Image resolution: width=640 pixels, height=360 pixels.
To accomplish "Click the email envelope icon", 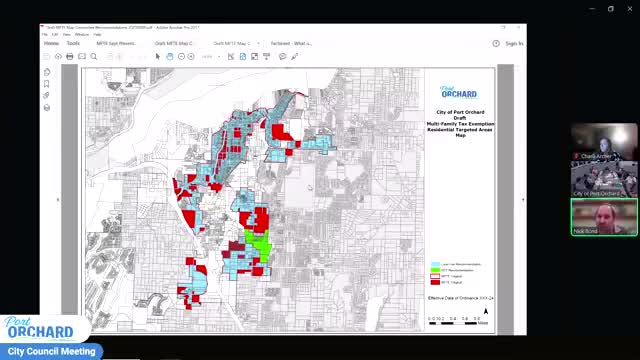I will click(x=82, y=57).
